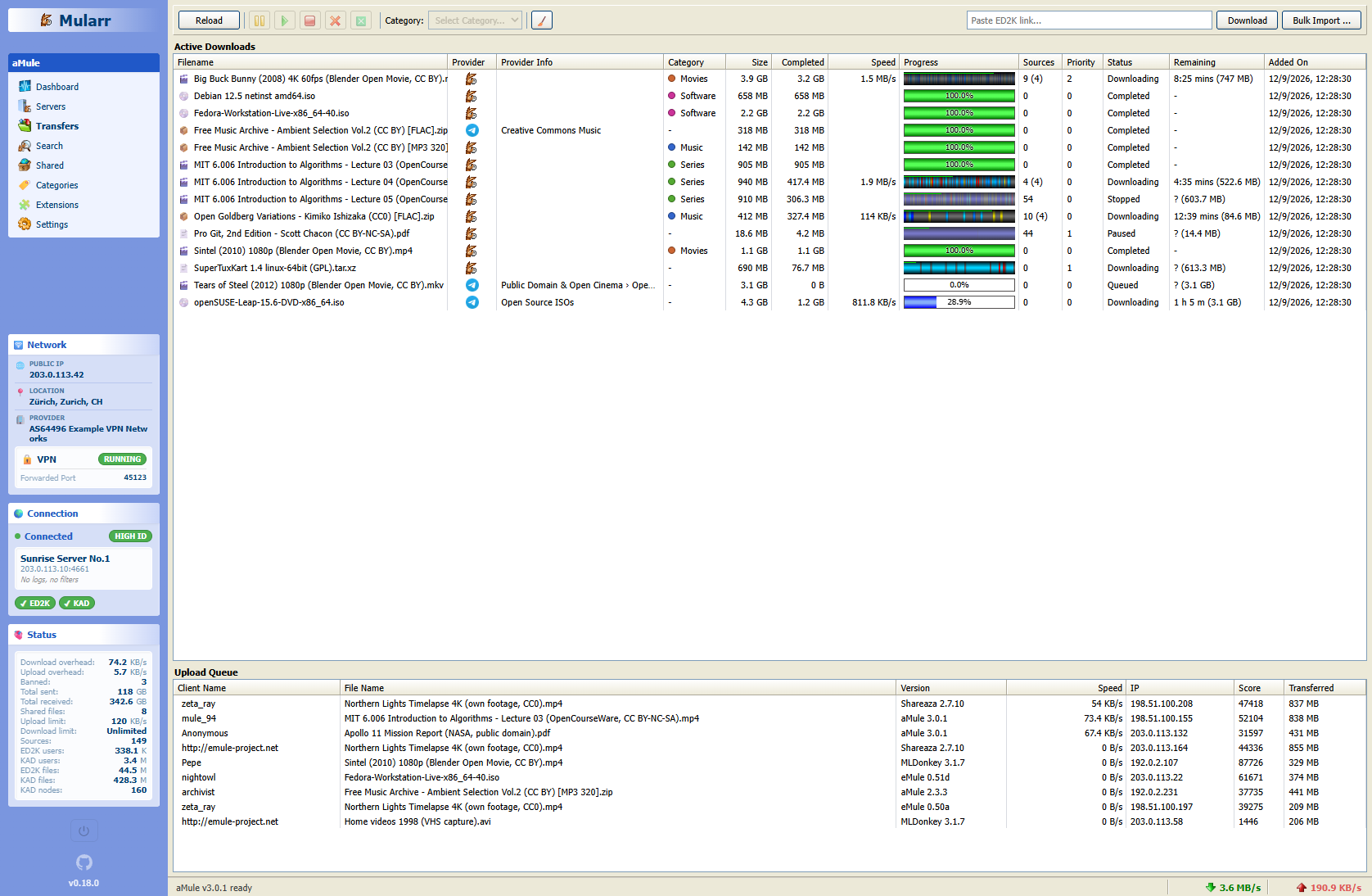Click progress bar of Tears of Steel at 0.0%
Image resolution: width=1372 pixels, height=896 pixels.
[x=959, y=285]
